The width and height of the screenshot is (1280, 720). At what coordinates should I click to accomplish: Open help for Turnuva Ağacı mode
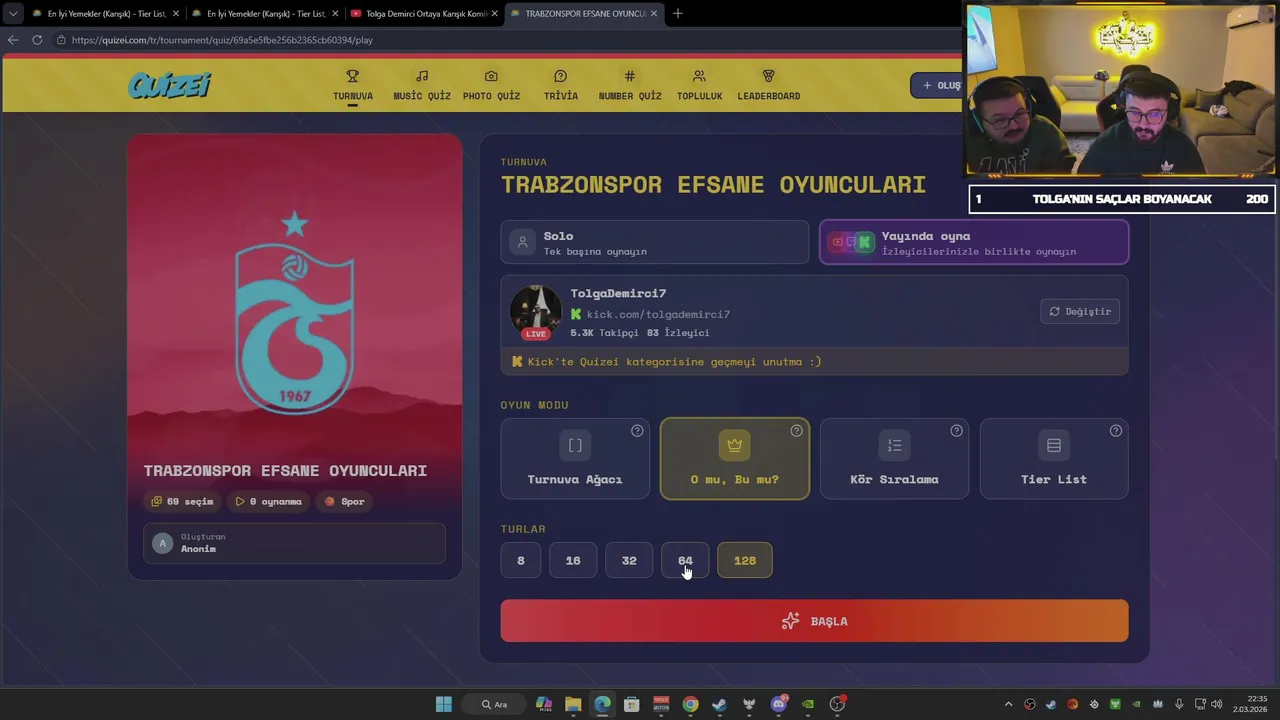click(x=637, y=431)
